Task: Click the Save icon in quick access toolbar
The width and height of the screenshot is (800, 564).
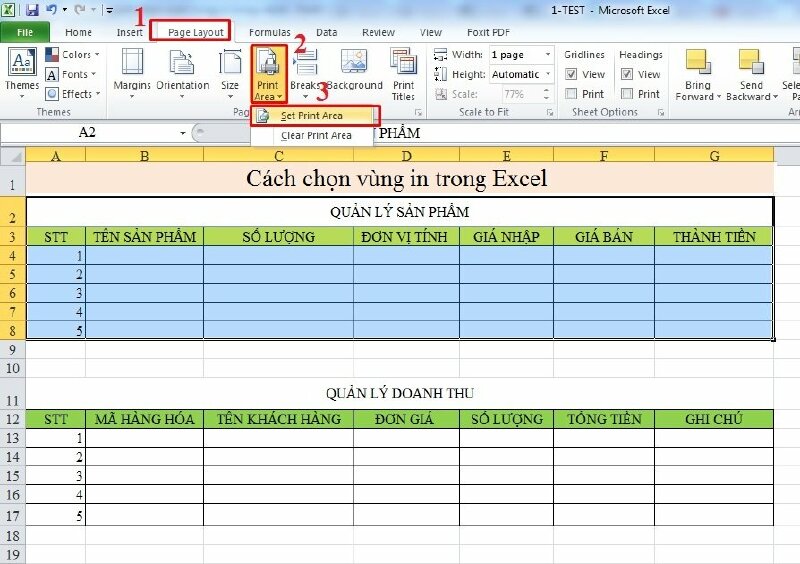Action: pyautogui.click(x=32, y=9)
